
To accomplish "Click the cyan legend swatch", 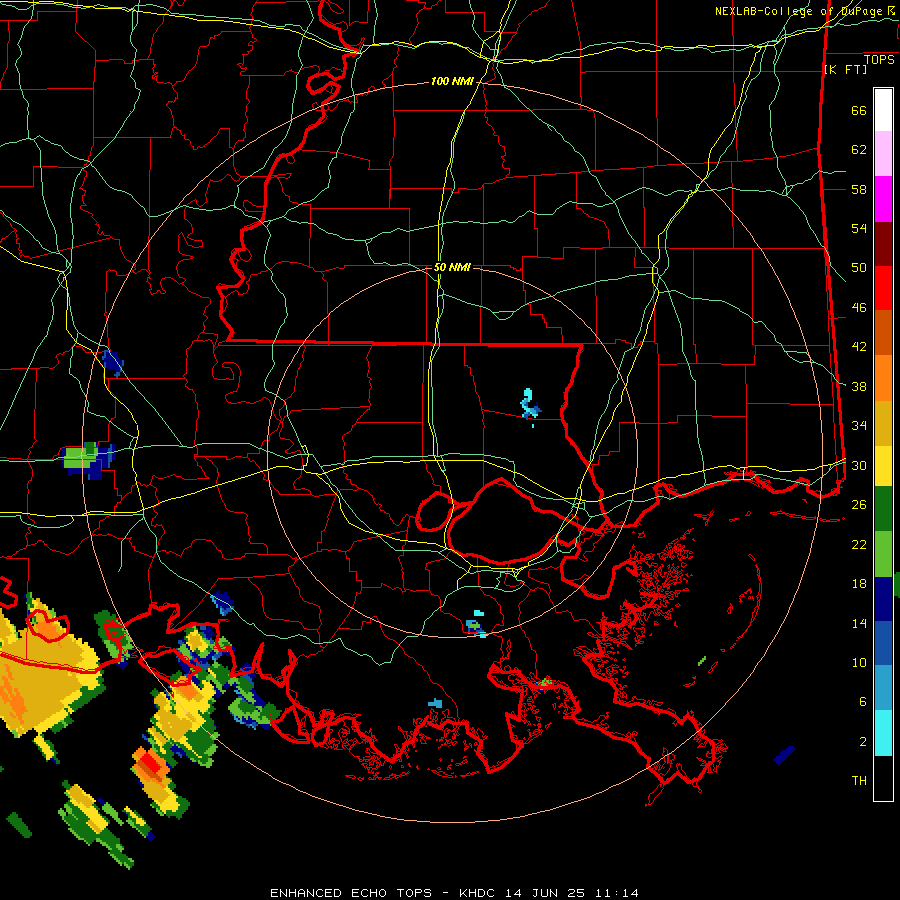I will [x=883, y=733].
